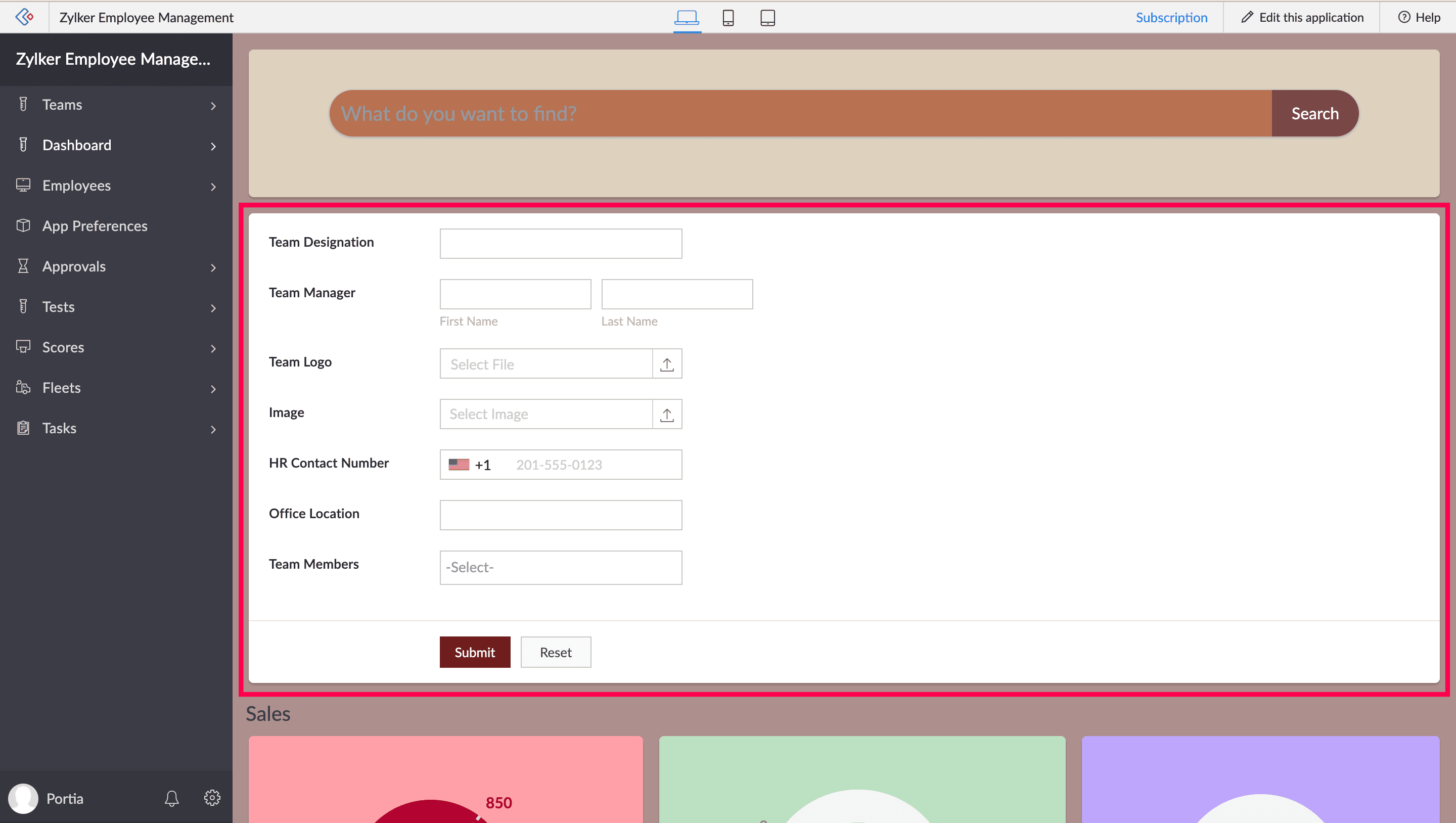The height and width of the screenshot is (823, 1456).
Task: Open country code flag selector
Action: pos(459,465)
